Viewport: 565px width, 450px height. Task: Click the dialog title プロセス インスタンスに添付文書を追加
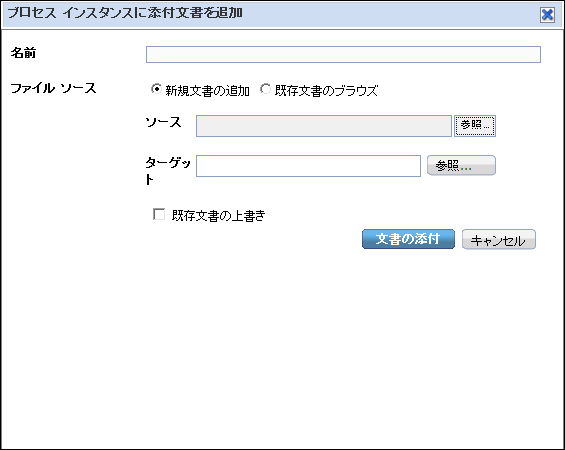[125, 13]
